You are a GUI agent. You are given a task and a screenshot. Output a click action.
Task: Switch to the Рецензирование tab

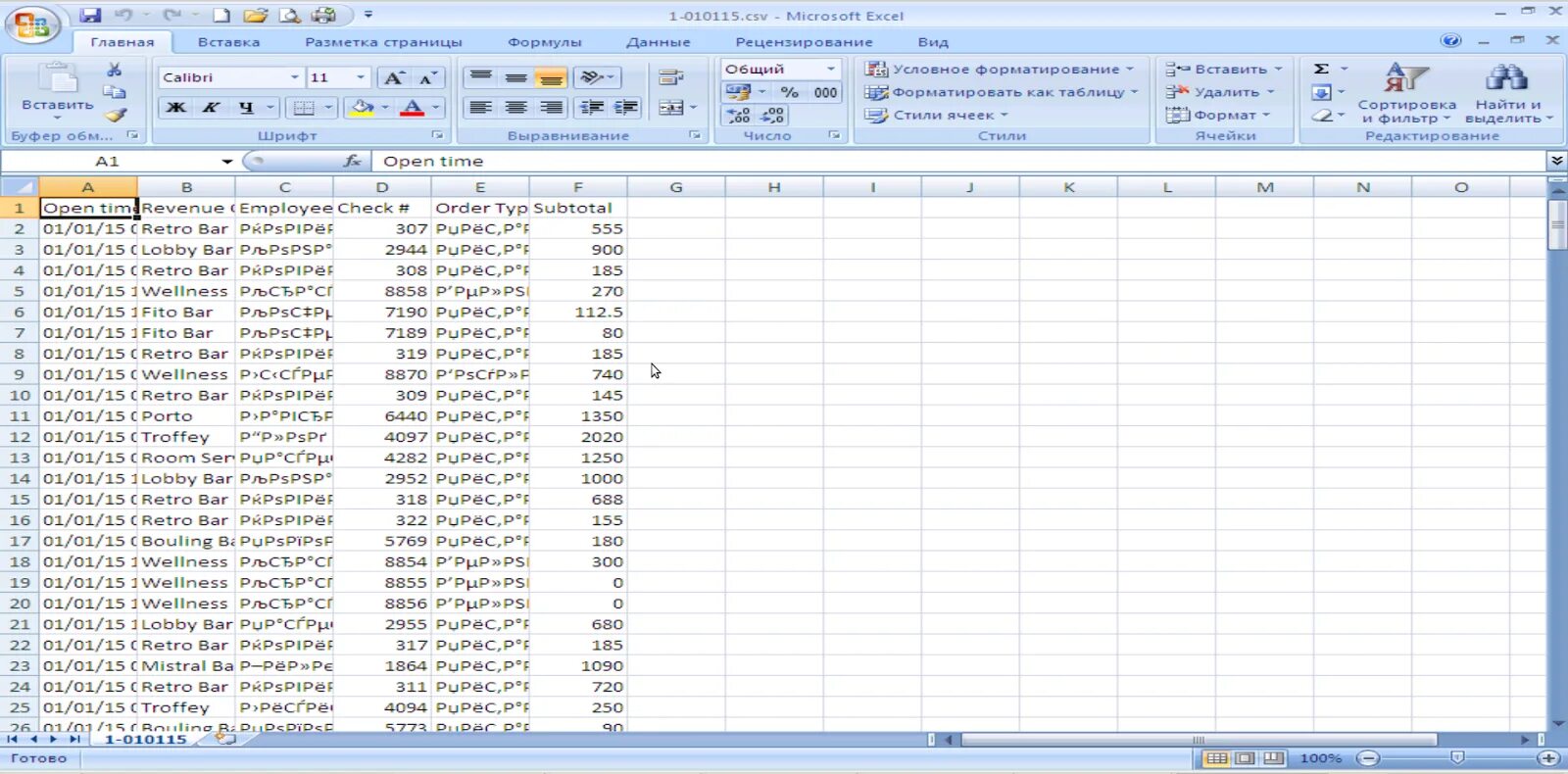click(x=804, y=42)
